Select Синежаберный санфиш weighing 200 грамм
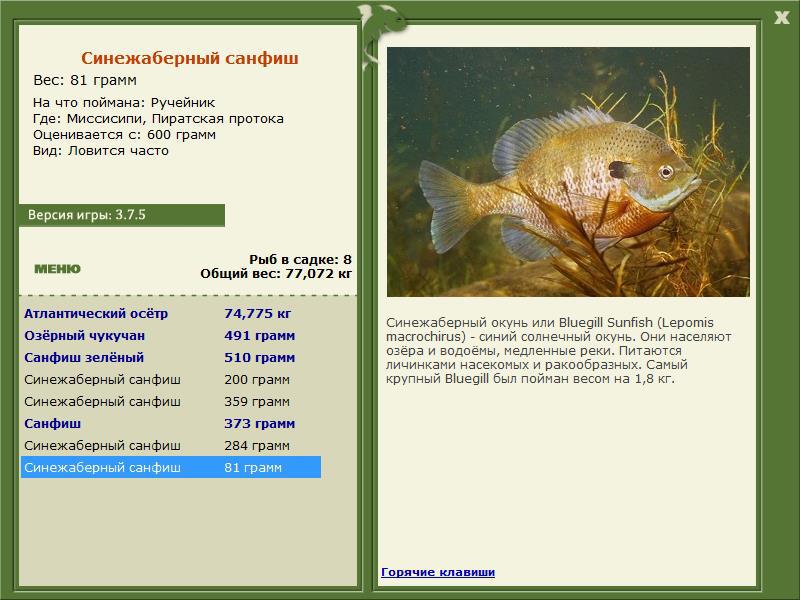Image resolution: width=800 pixels, height=600 pixels. (171, 380)
